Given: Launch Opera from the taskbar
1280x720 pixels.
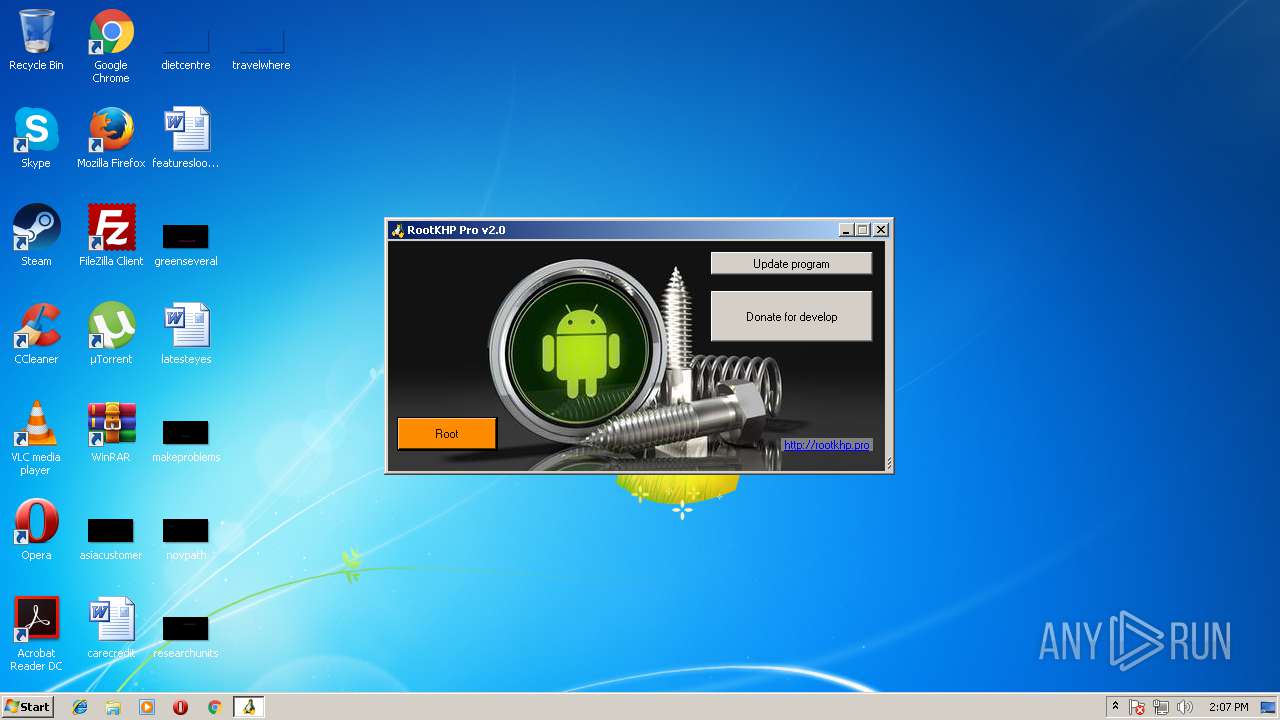Looking at the screenshot, I should (180, 707).
